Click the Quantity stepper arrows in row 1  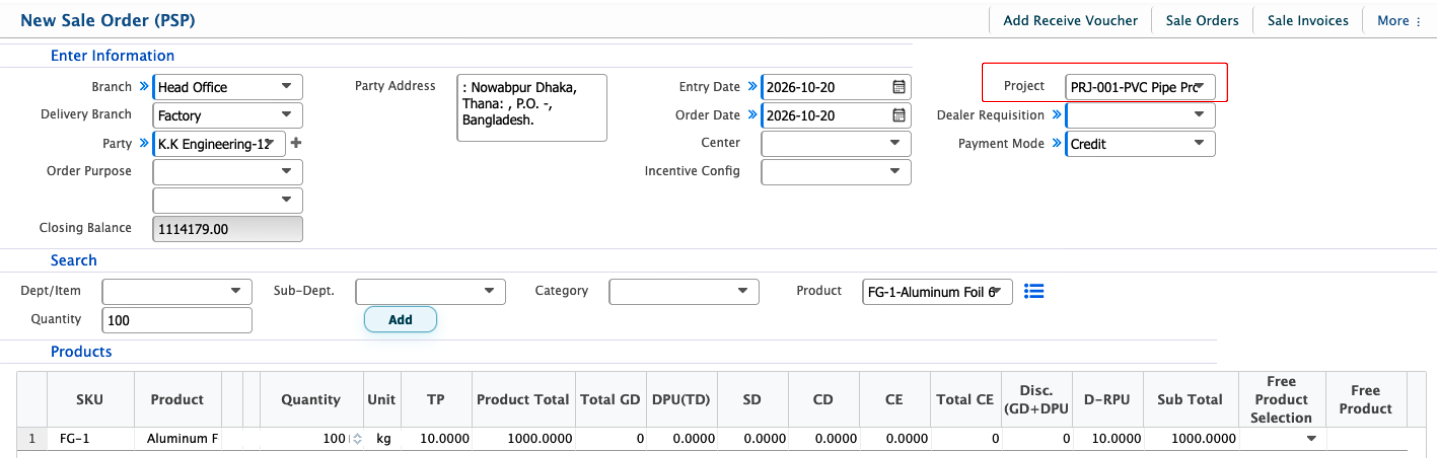357,439
